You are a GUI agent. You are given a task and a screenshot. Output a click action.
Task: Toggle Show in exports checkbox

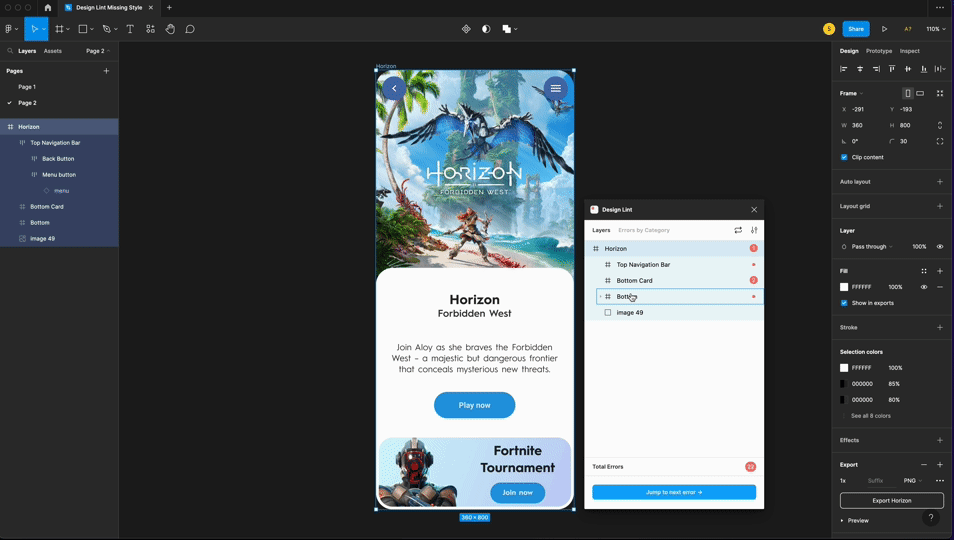(x=844, y=303)
